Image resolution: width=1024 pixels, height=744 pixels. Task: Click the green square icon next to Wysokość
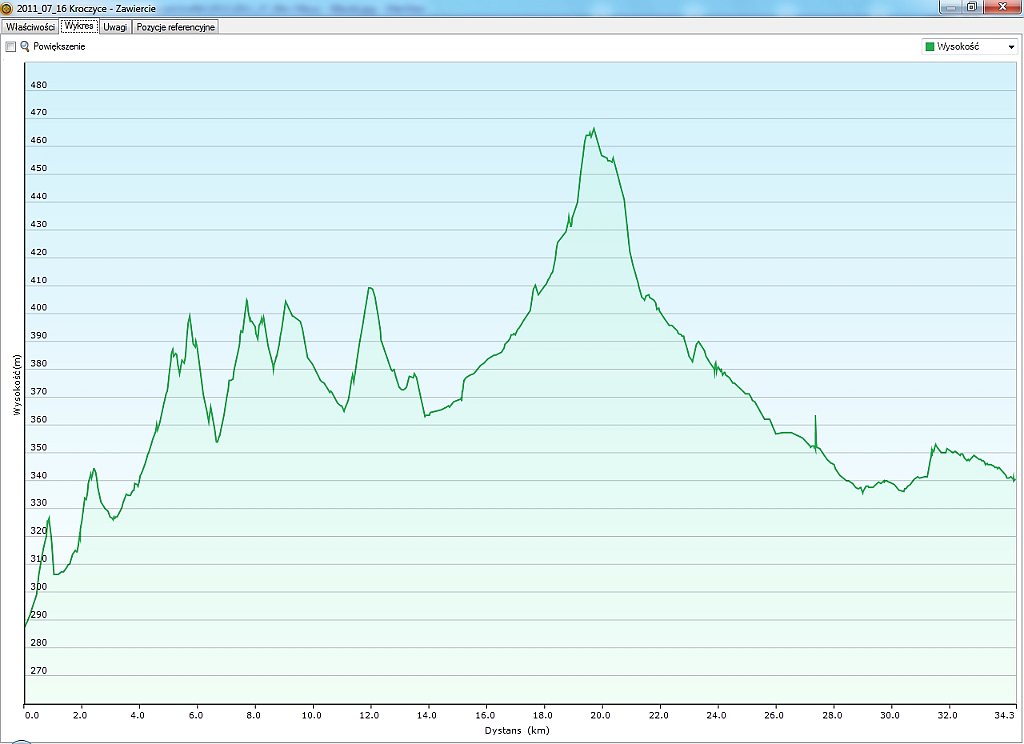pos(930,47)
